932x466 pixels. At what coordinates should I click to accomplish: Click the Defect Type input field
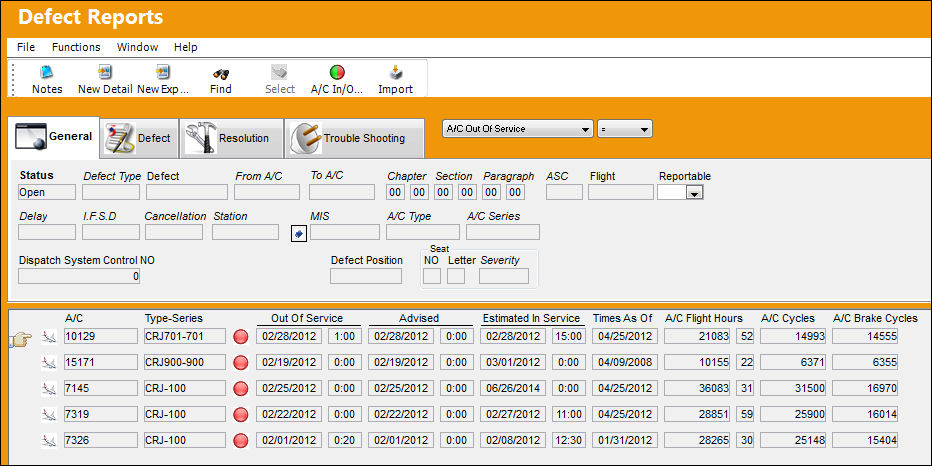point(111,192)
